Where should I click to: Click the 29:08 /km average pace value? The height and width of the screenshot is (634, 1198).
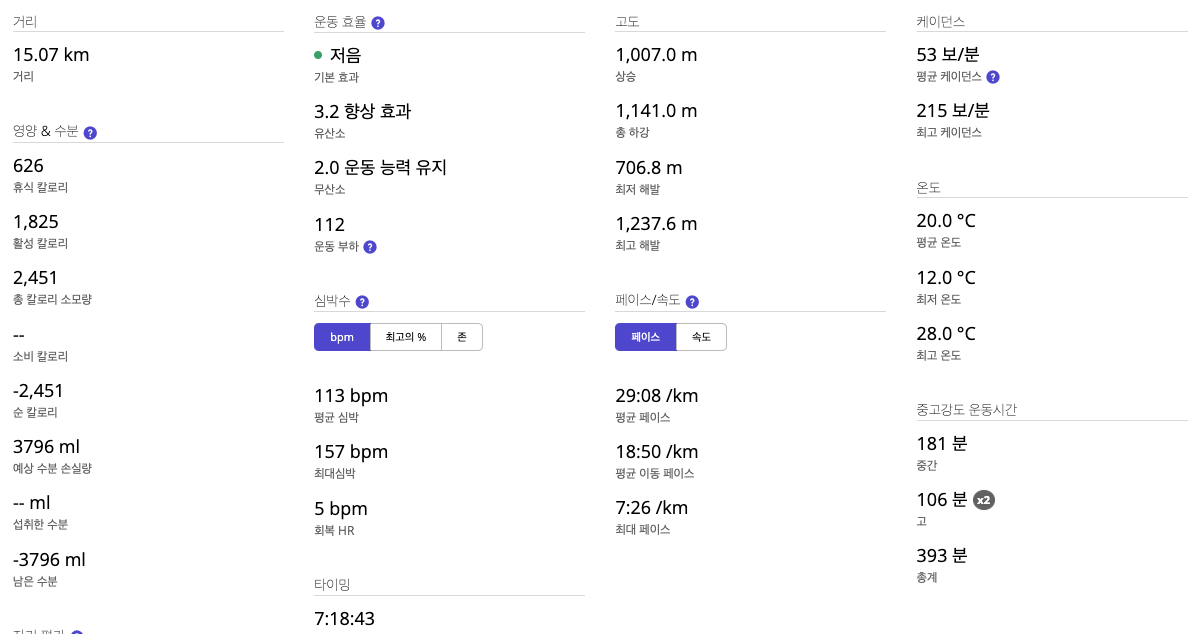656,396
